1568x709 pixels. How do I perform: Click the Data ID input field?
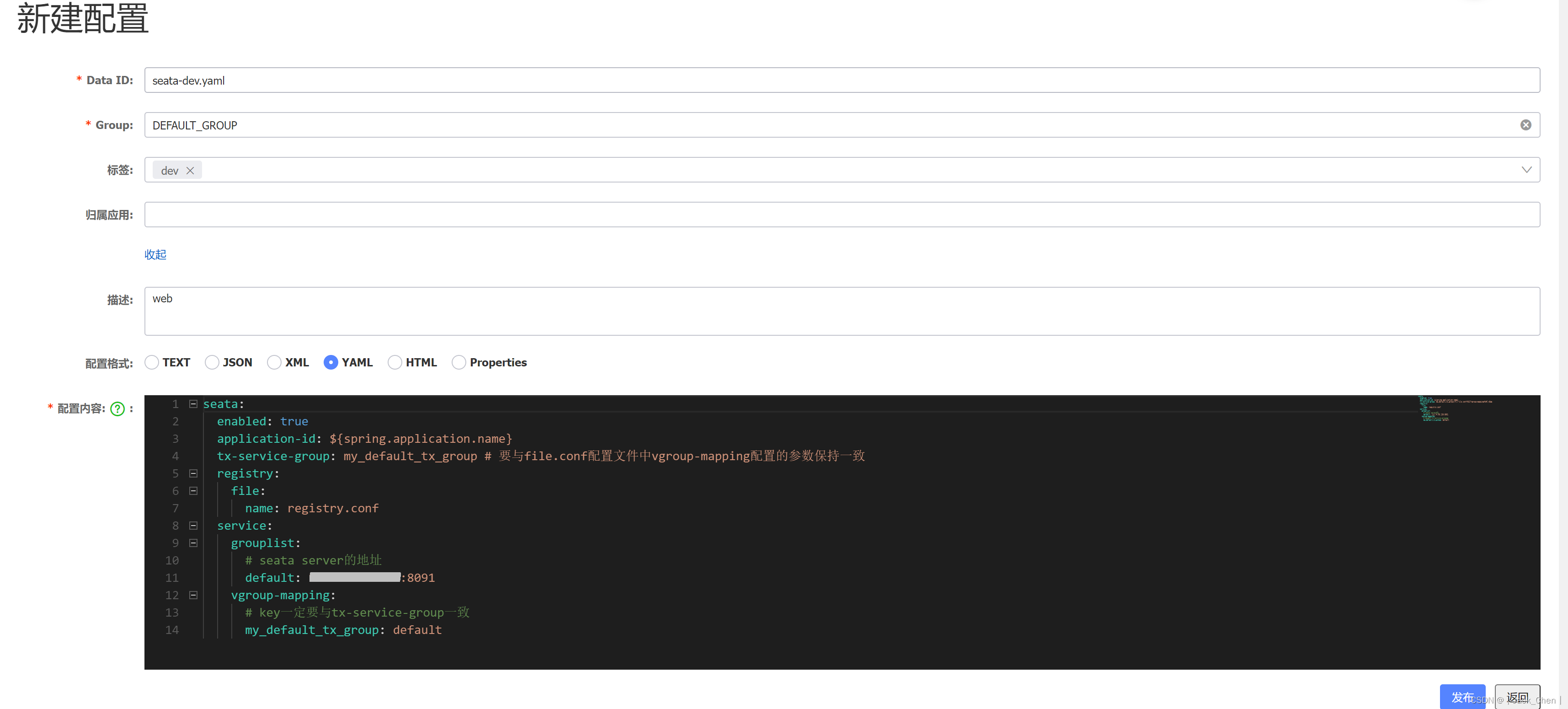coord(841,80)
